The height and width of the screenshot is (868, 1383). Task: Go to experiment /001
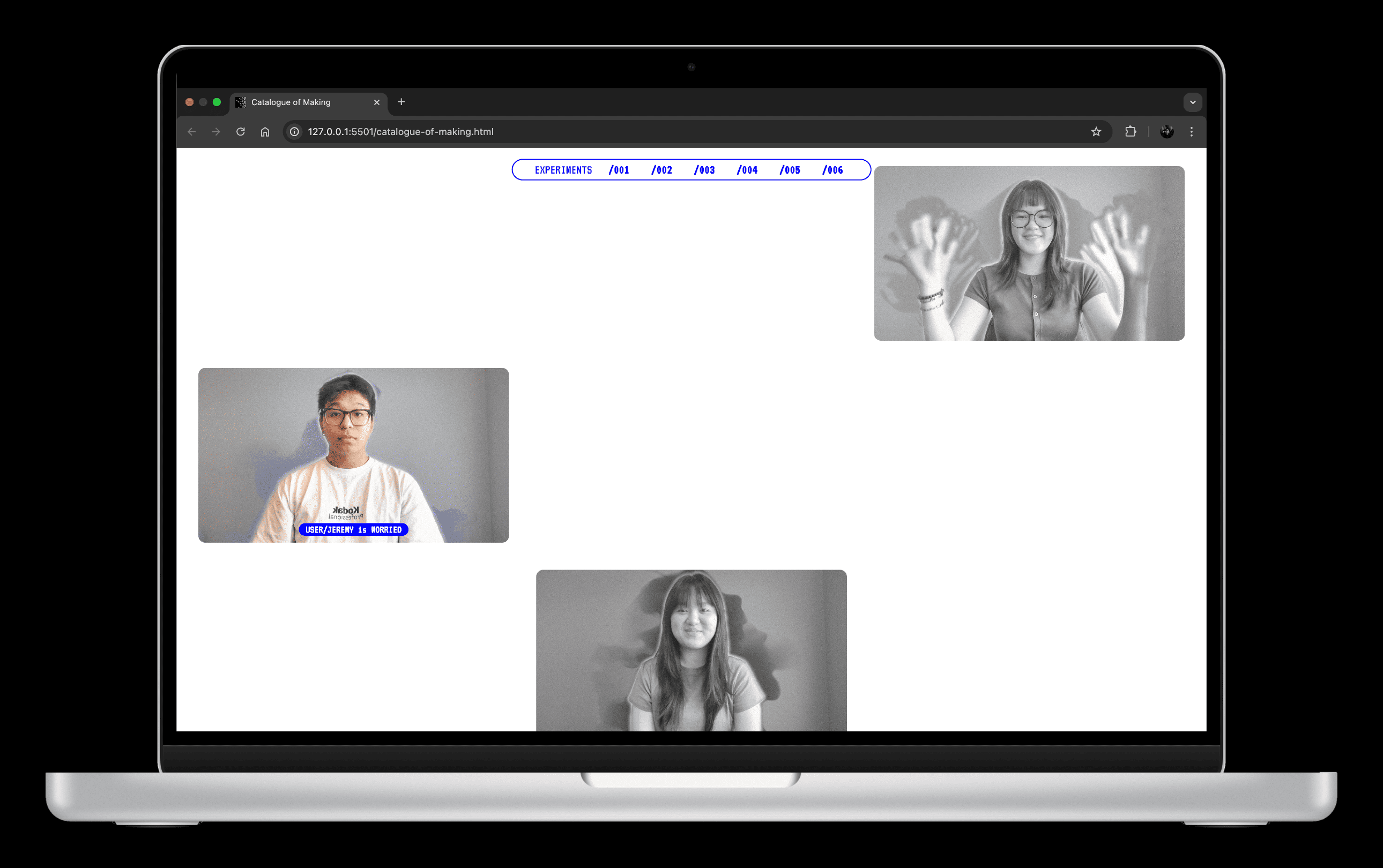coord(619,170)
